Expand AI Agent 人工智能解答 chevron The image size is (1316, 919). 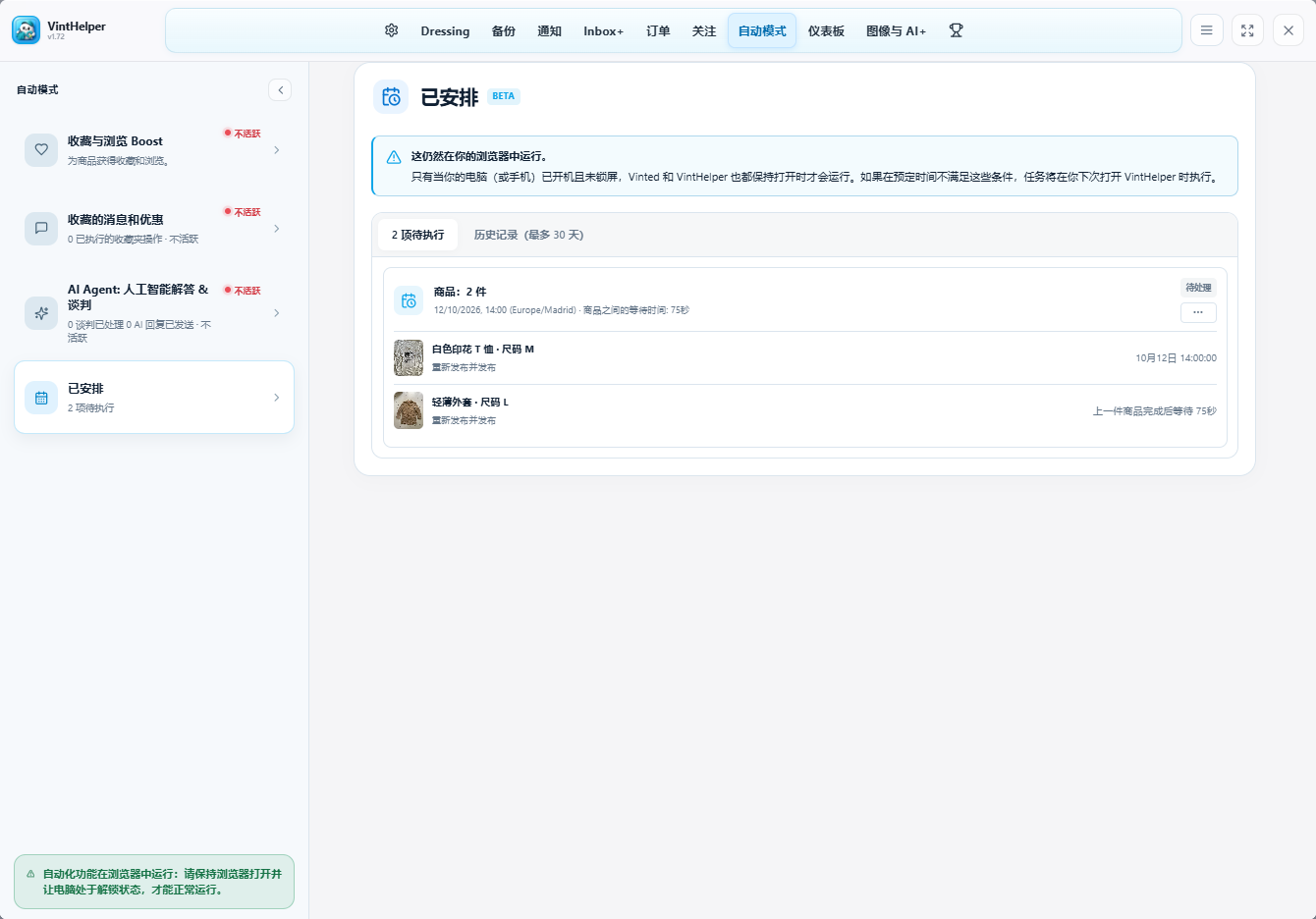click(277, 313)
